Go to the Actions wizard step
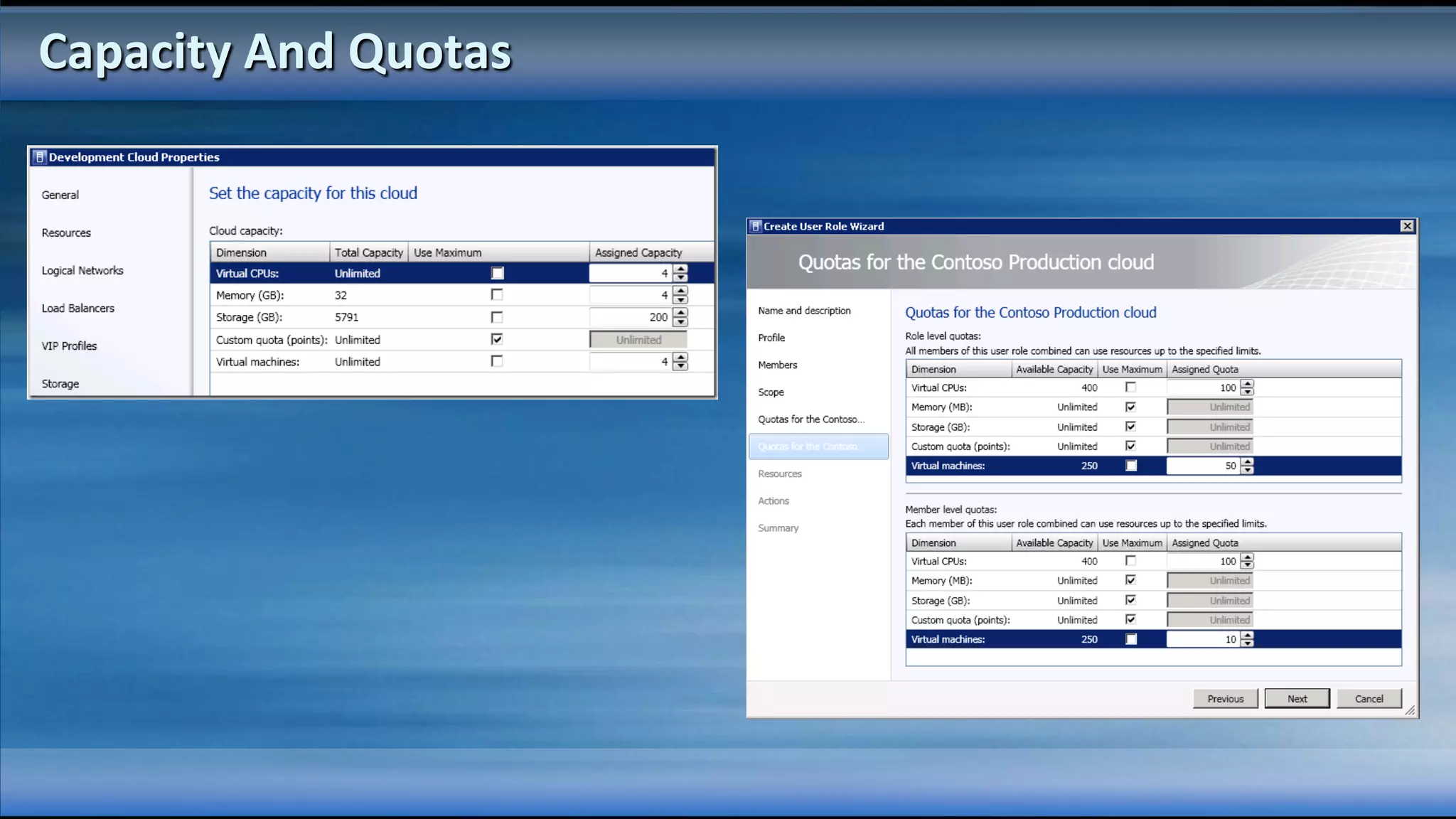Viewport: 1456px width, 819px height. [773, 500]
